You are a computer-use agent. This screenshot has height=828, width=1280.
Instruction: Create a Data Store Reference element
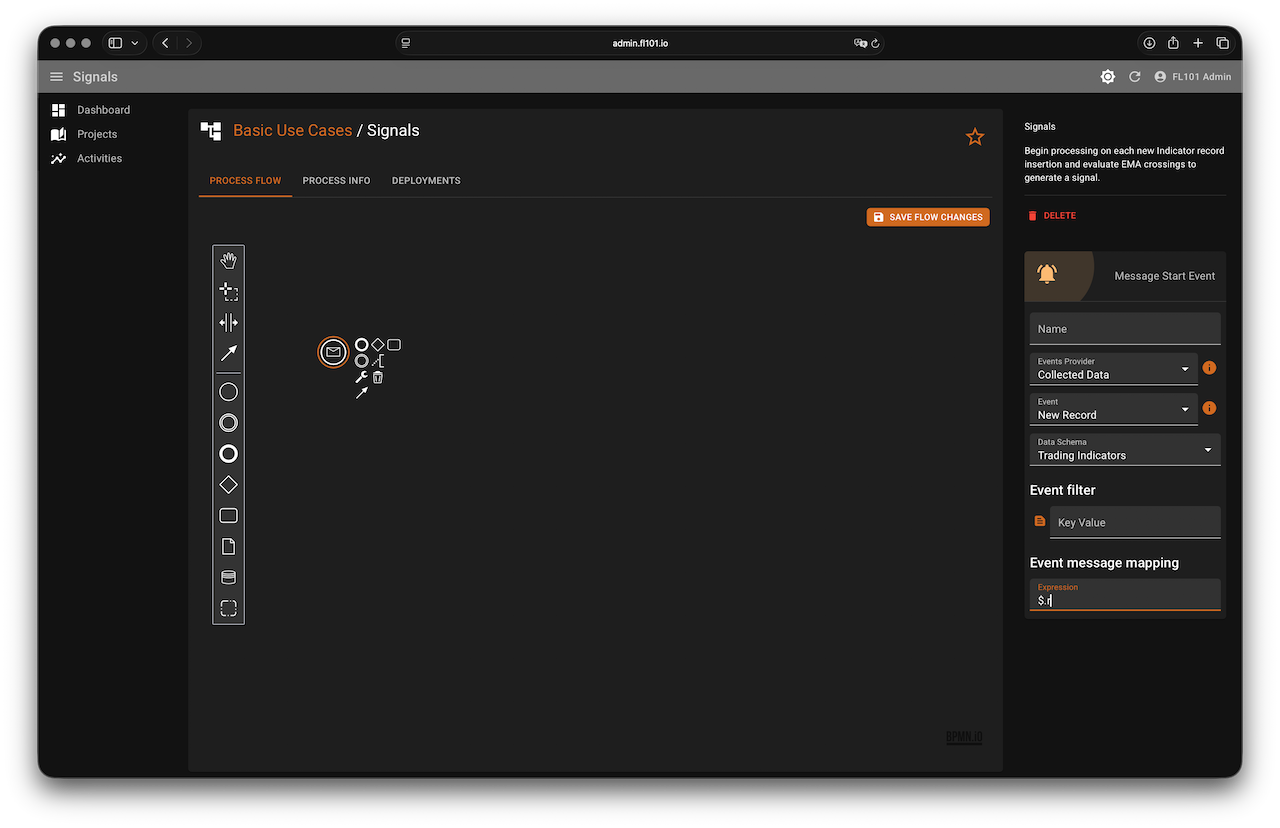click(228, 578)
